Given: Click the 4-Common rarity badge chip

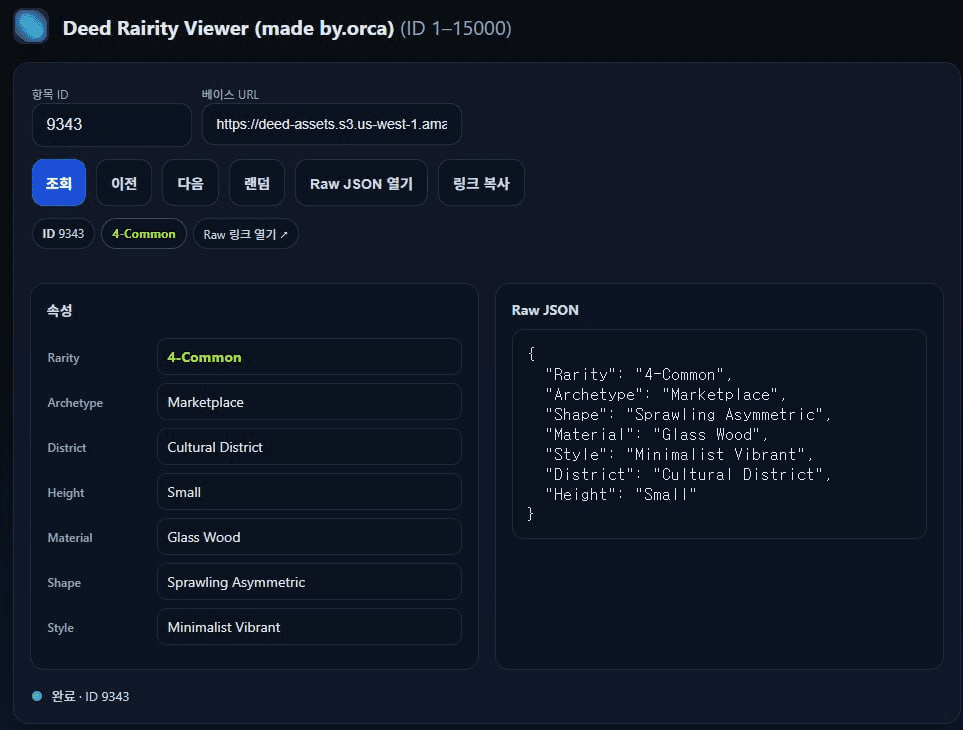Looking at the screenshot, I should pyautogui.click(x=143, y=234).
